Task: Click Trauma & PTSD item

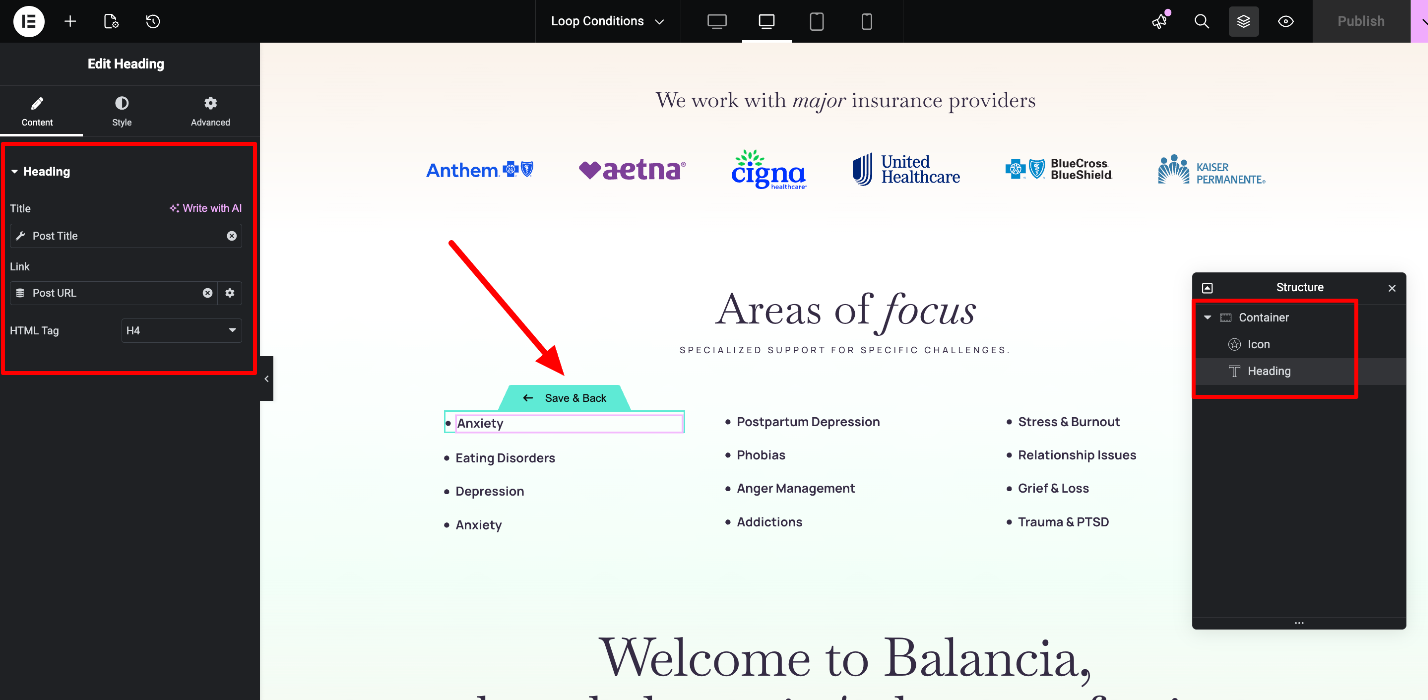Action: click(1063, 522)
